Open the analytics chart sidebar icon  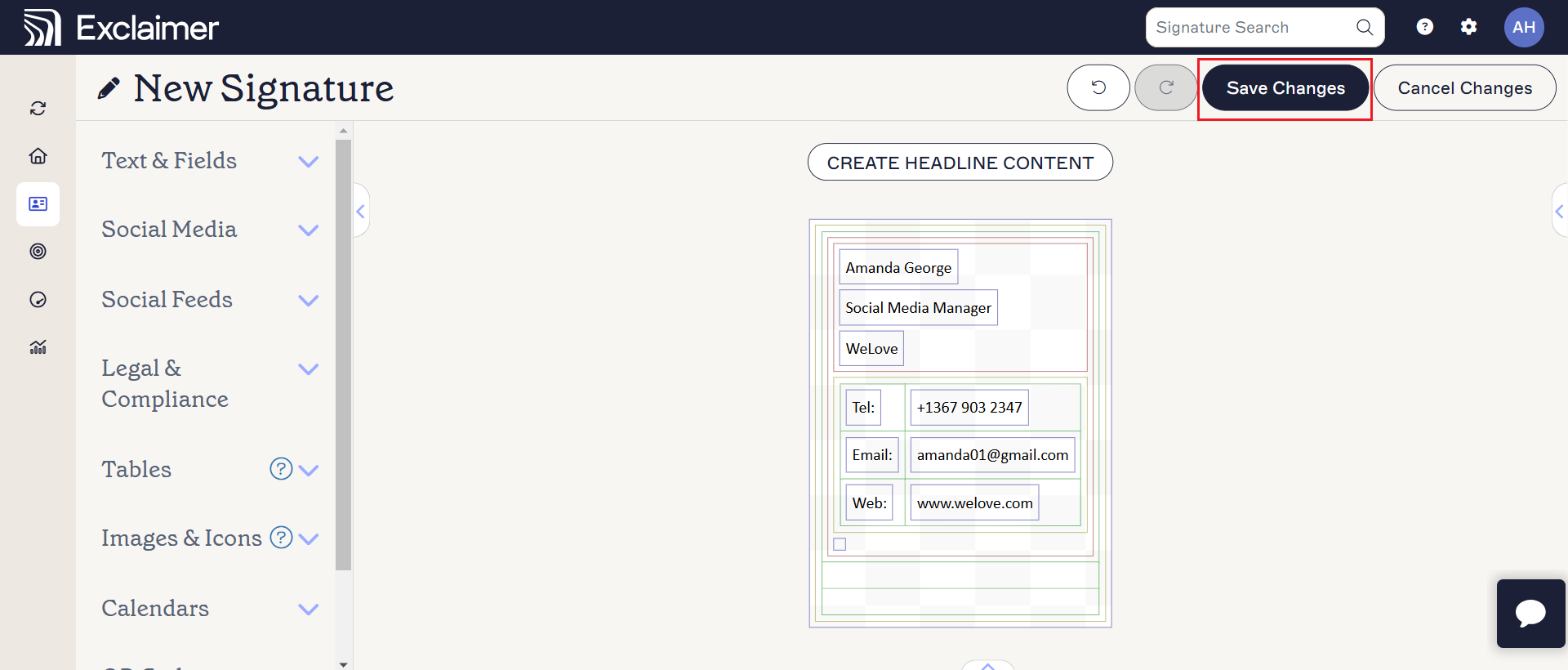pyautogui.click(x=38, y=347)
